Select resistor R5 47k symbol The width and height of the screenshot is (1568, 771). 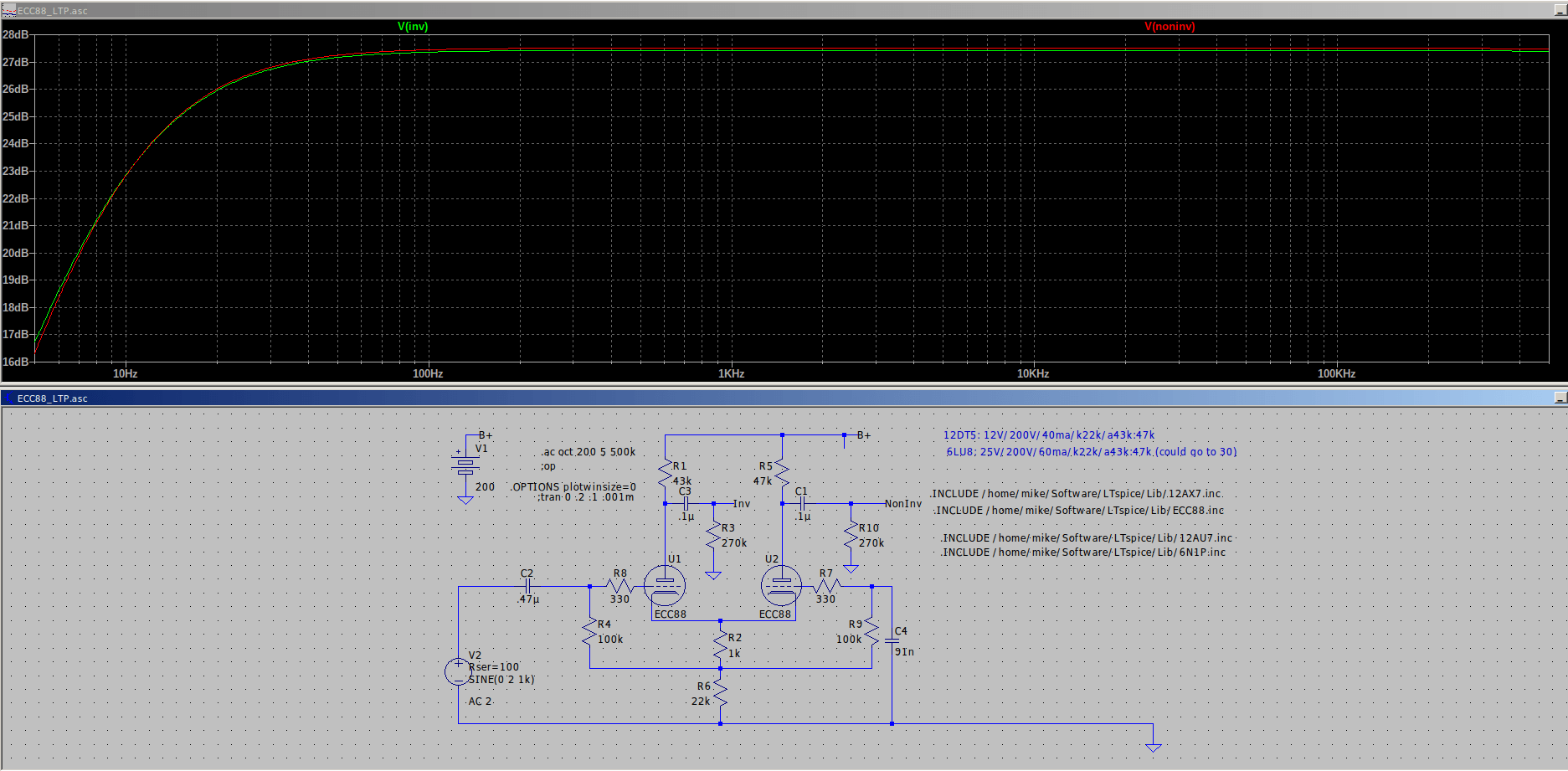(782, 474)
